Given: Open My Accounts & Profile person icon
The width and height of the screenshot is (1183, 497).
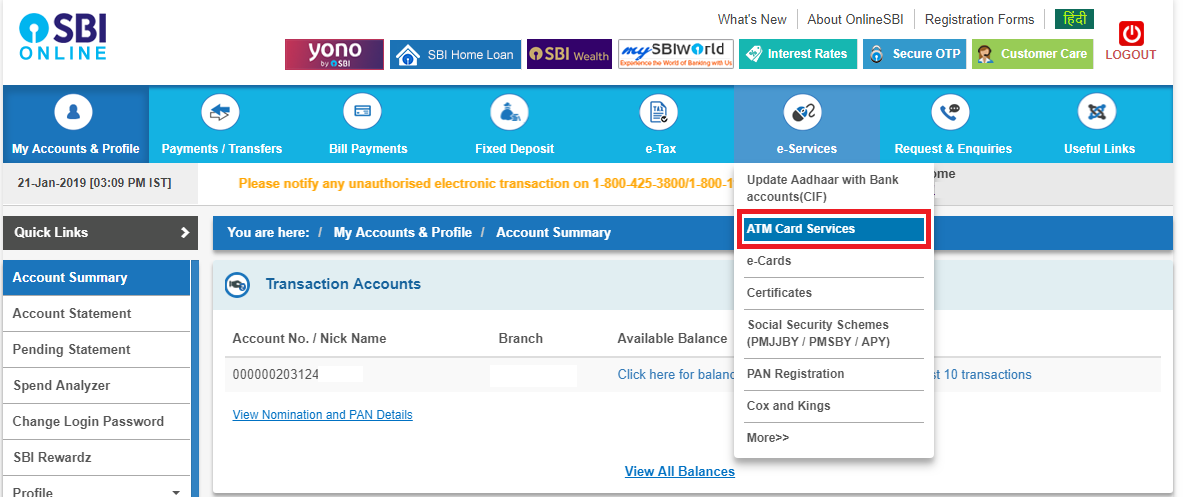Looking at the screenshot, I should point(74,112).
